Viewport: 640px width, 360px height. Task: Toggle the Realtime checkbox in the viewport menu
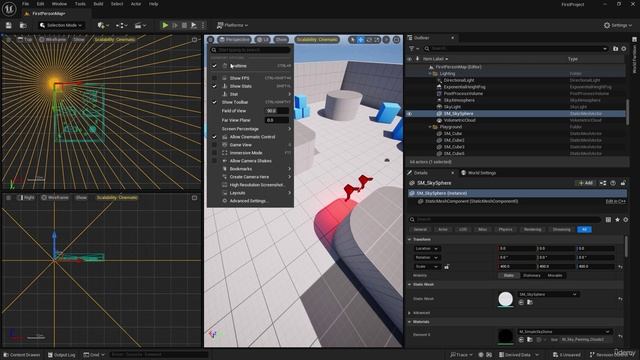tap(214, 66)
